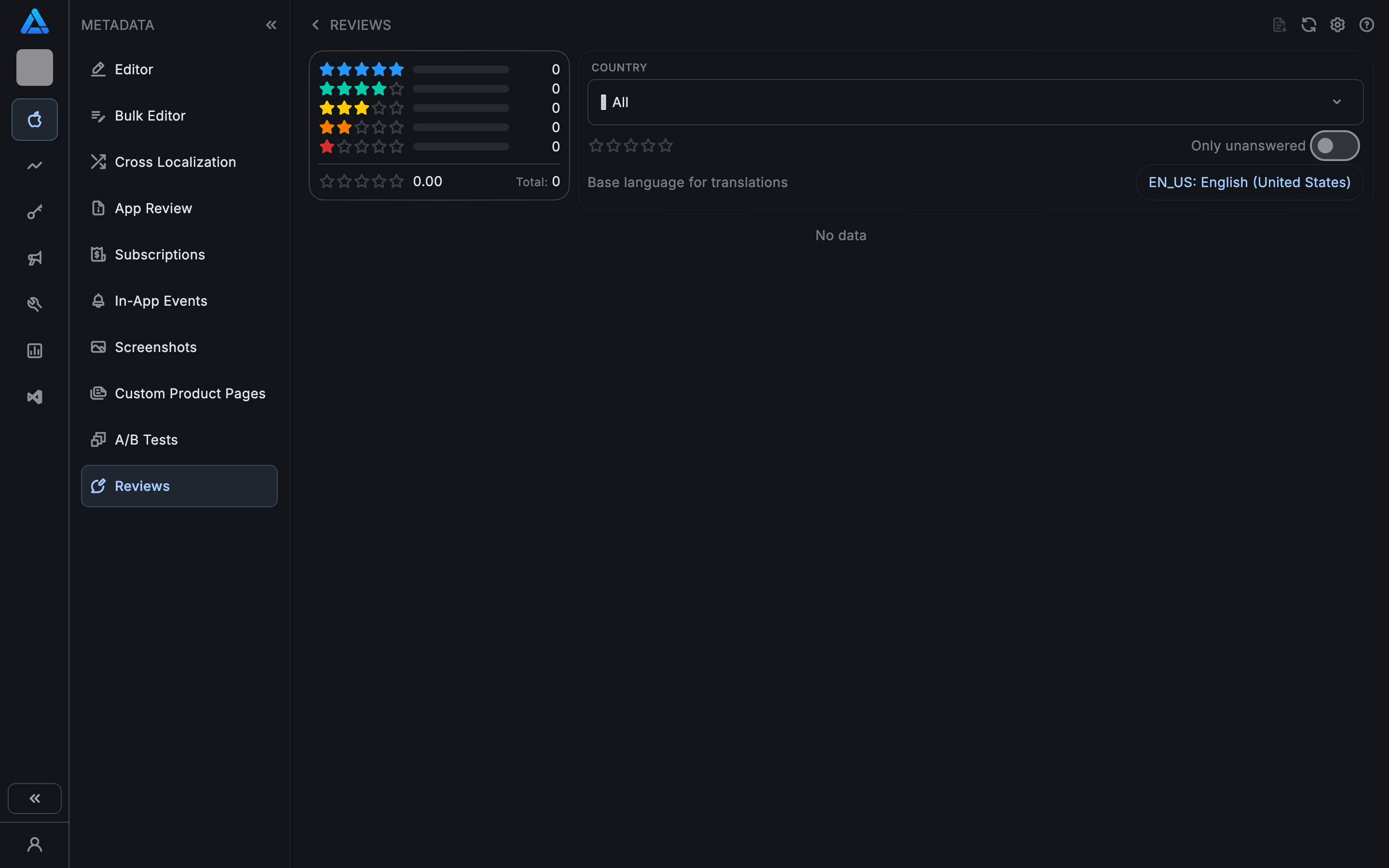Open the settings gear icon
Viewport: 1389px width, 868px height.
(1337, 25)
